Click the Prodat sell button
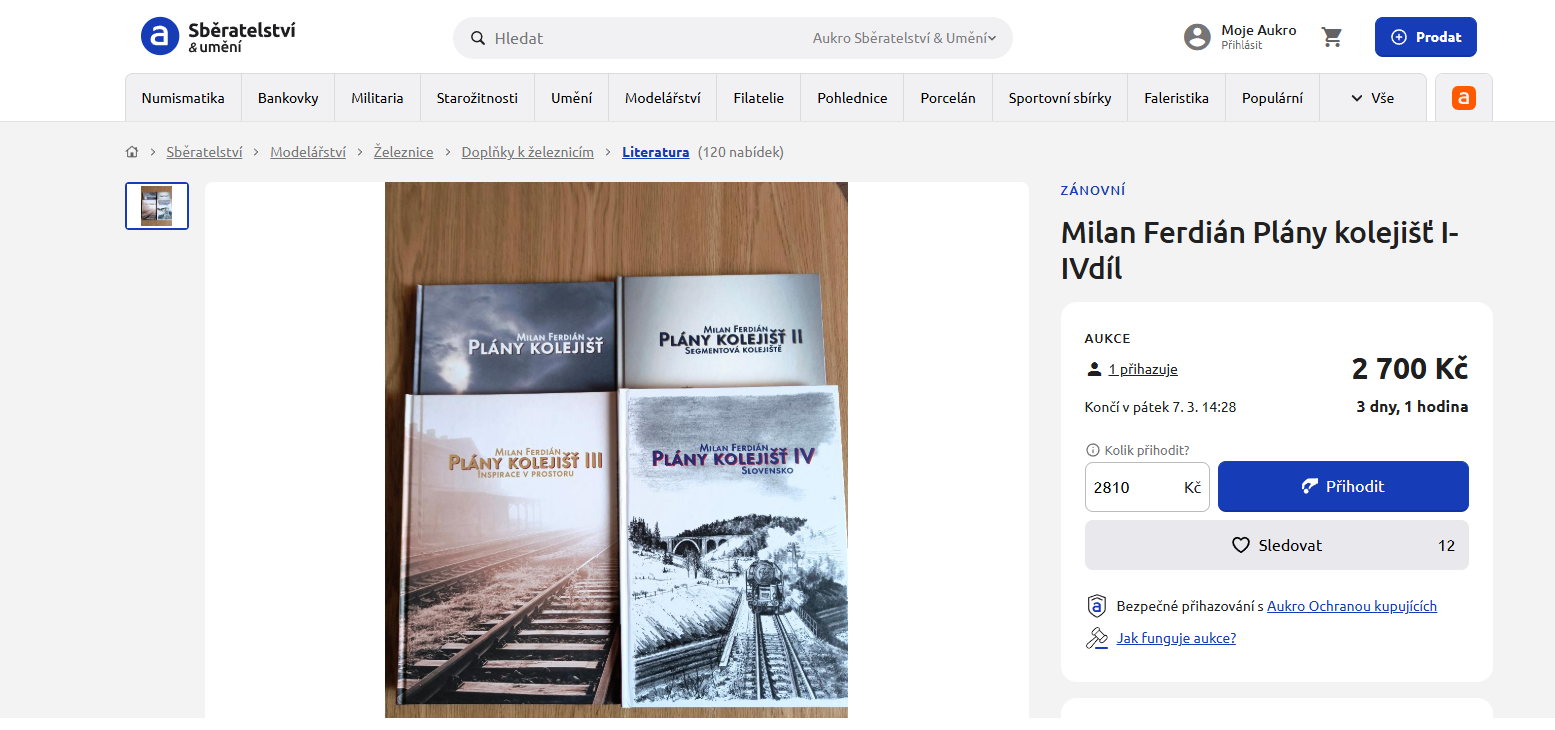Viewport: 1555px width, 730px height. (x=1425, y=38)
